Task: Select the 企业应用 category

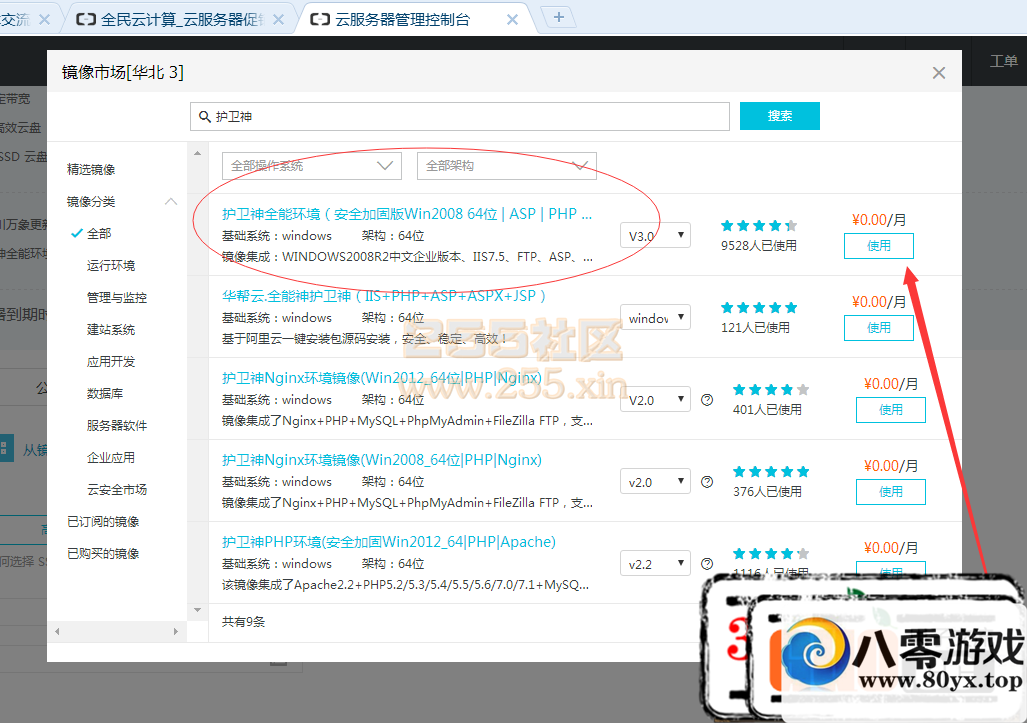Action: 111,458
